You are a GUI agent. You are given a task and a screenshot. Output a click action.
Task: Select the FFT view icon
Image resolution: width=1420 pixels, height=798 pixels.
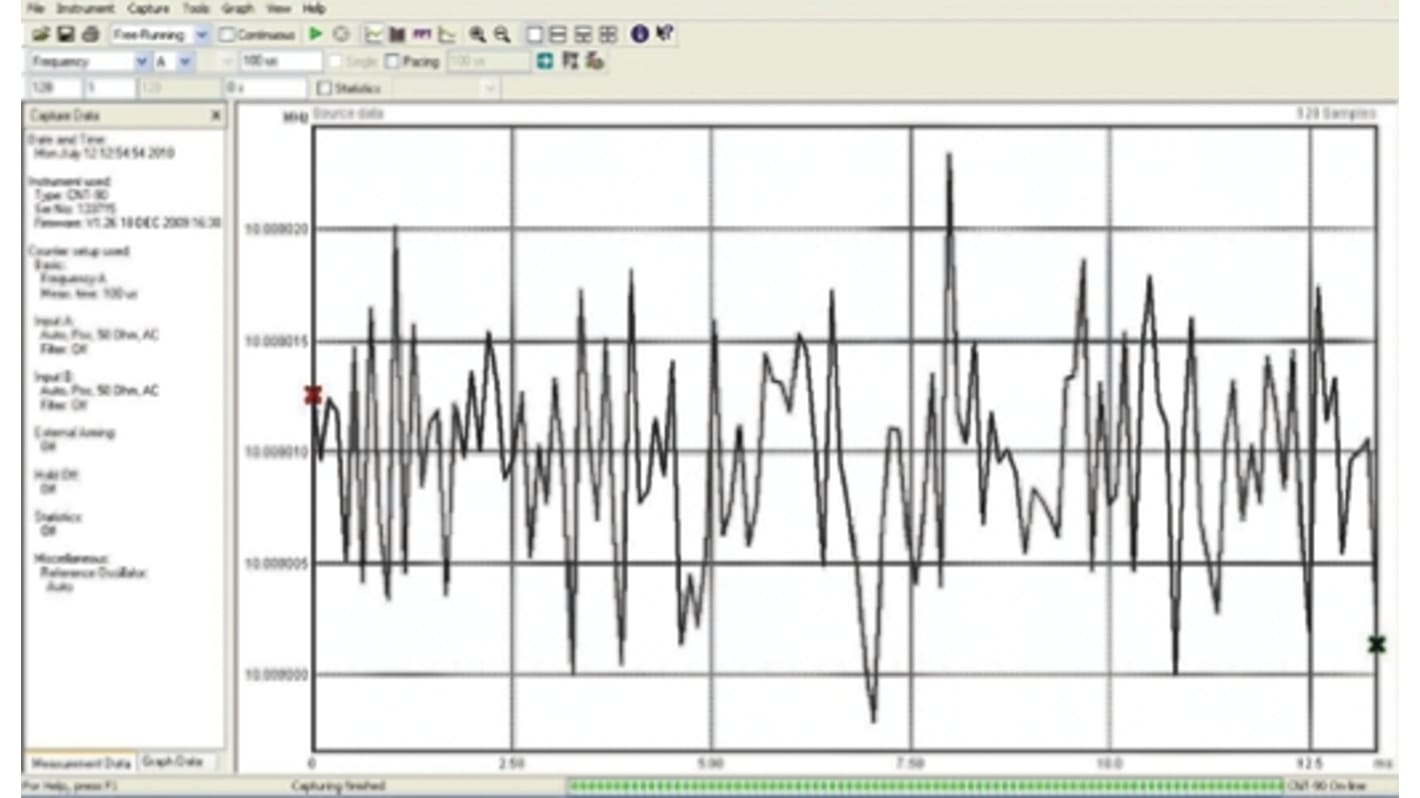[422, 34]
